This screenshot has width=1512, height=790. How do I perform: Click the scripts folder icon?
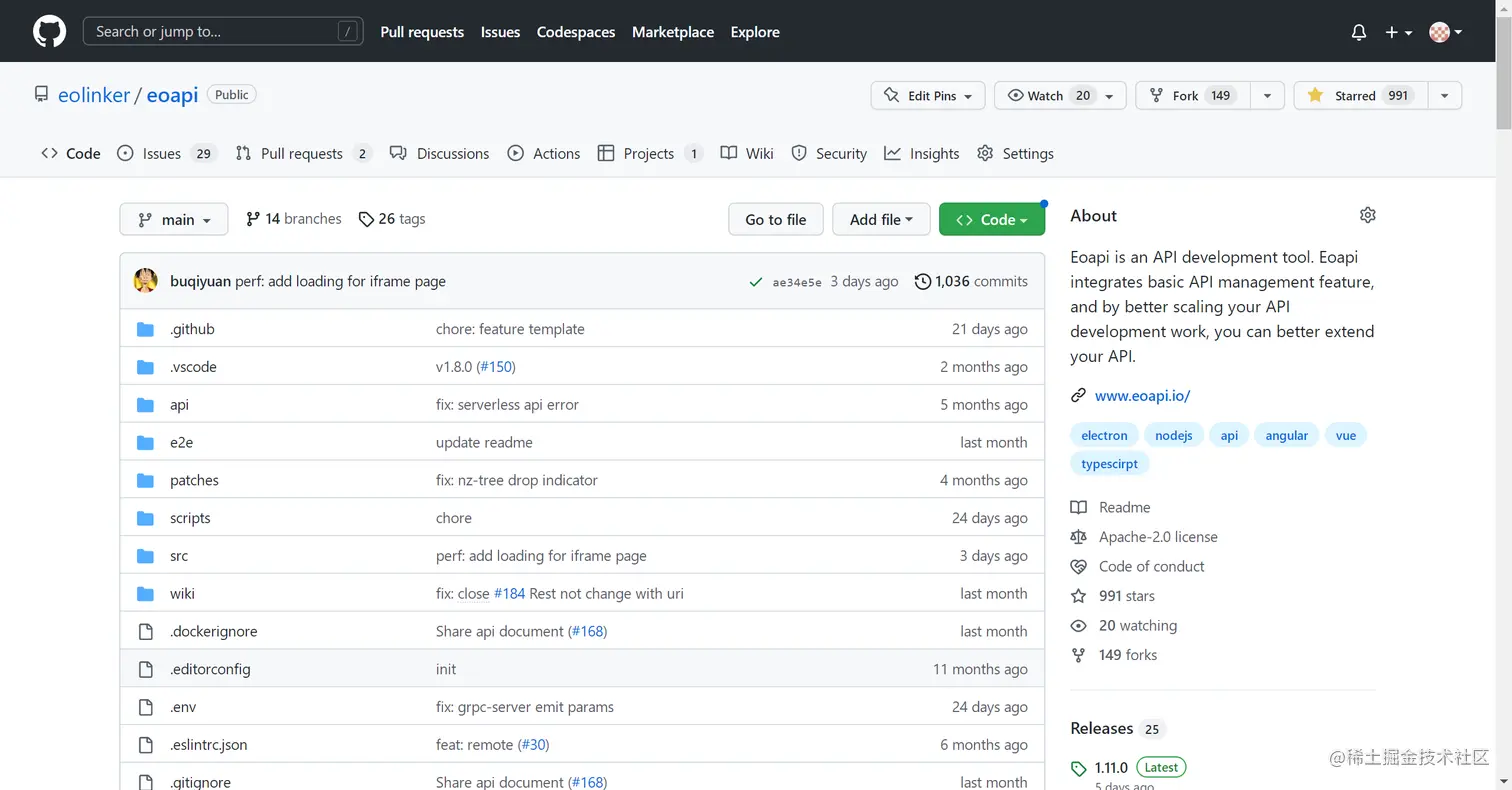pyautogui.click(x=146, y=518)
